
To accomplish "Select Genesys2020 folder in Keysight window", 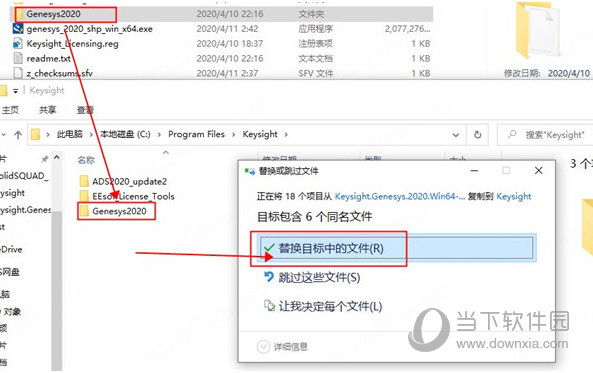I will [119, 211].
